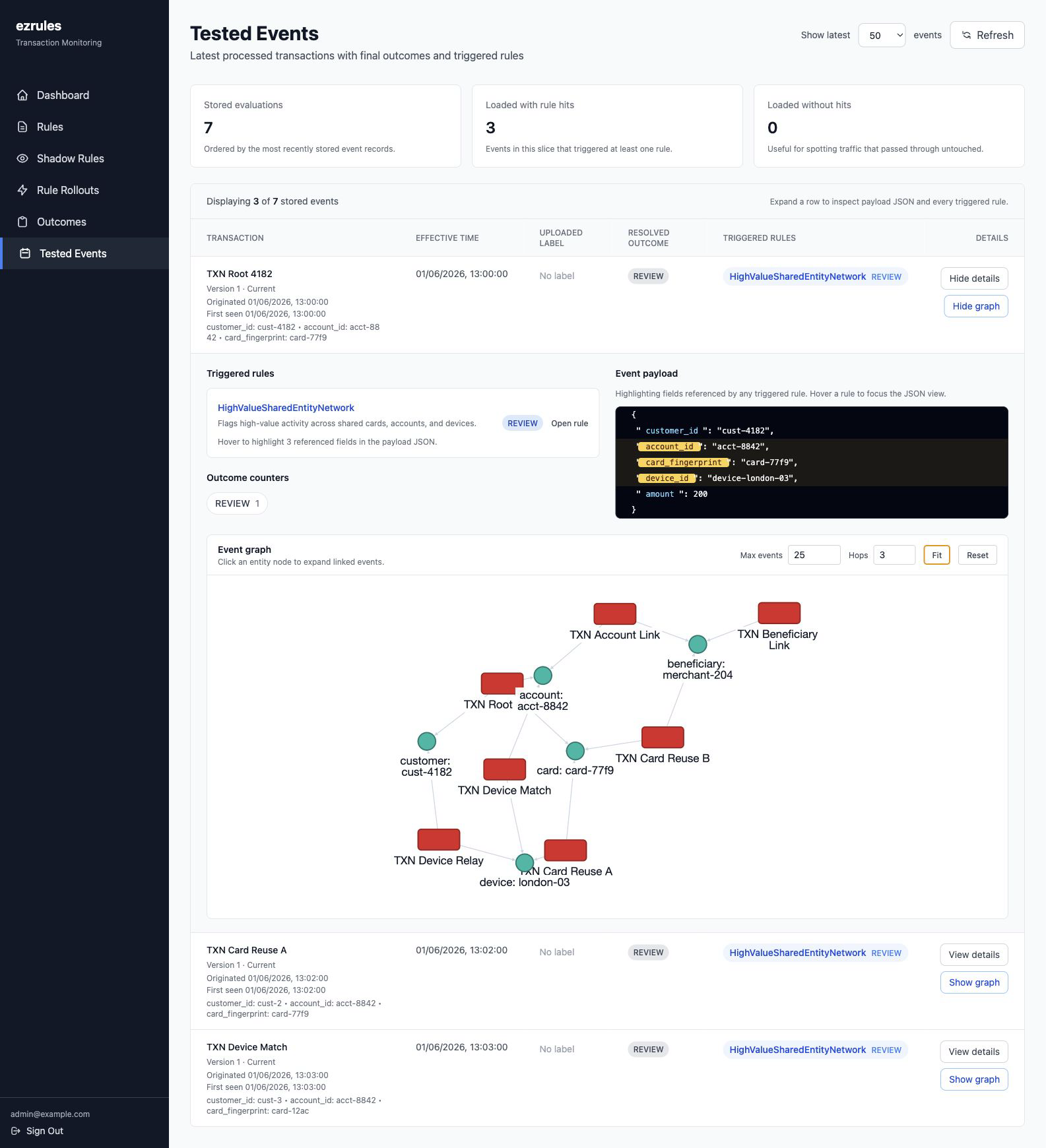Screen dimensions: 1046x1148
Task: Click the Open rule link
Action: pyautogui.click(x=570, y=424)
